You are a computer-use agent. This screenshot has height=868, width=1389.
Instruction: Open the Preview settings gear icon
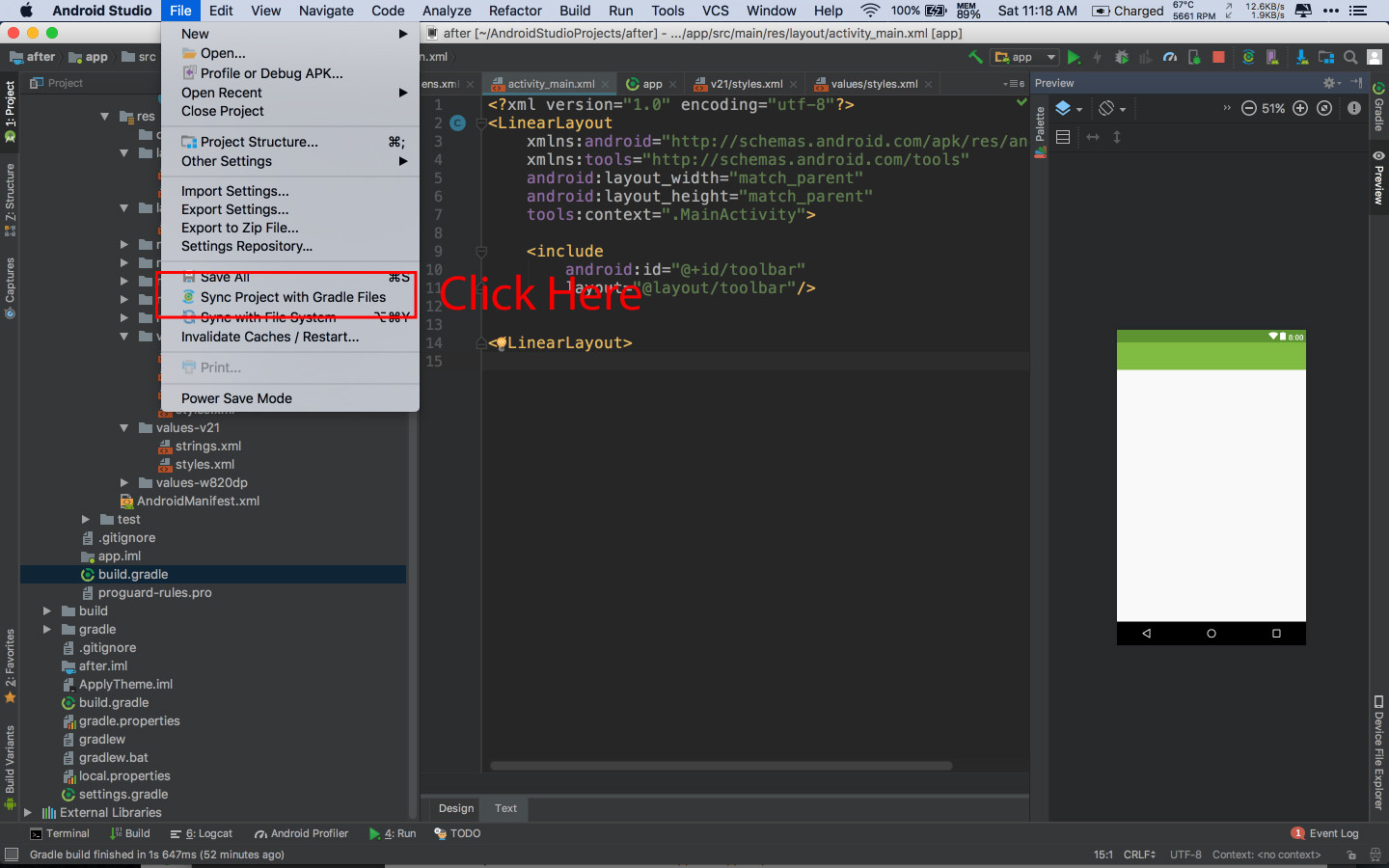tap(1329, 83)
